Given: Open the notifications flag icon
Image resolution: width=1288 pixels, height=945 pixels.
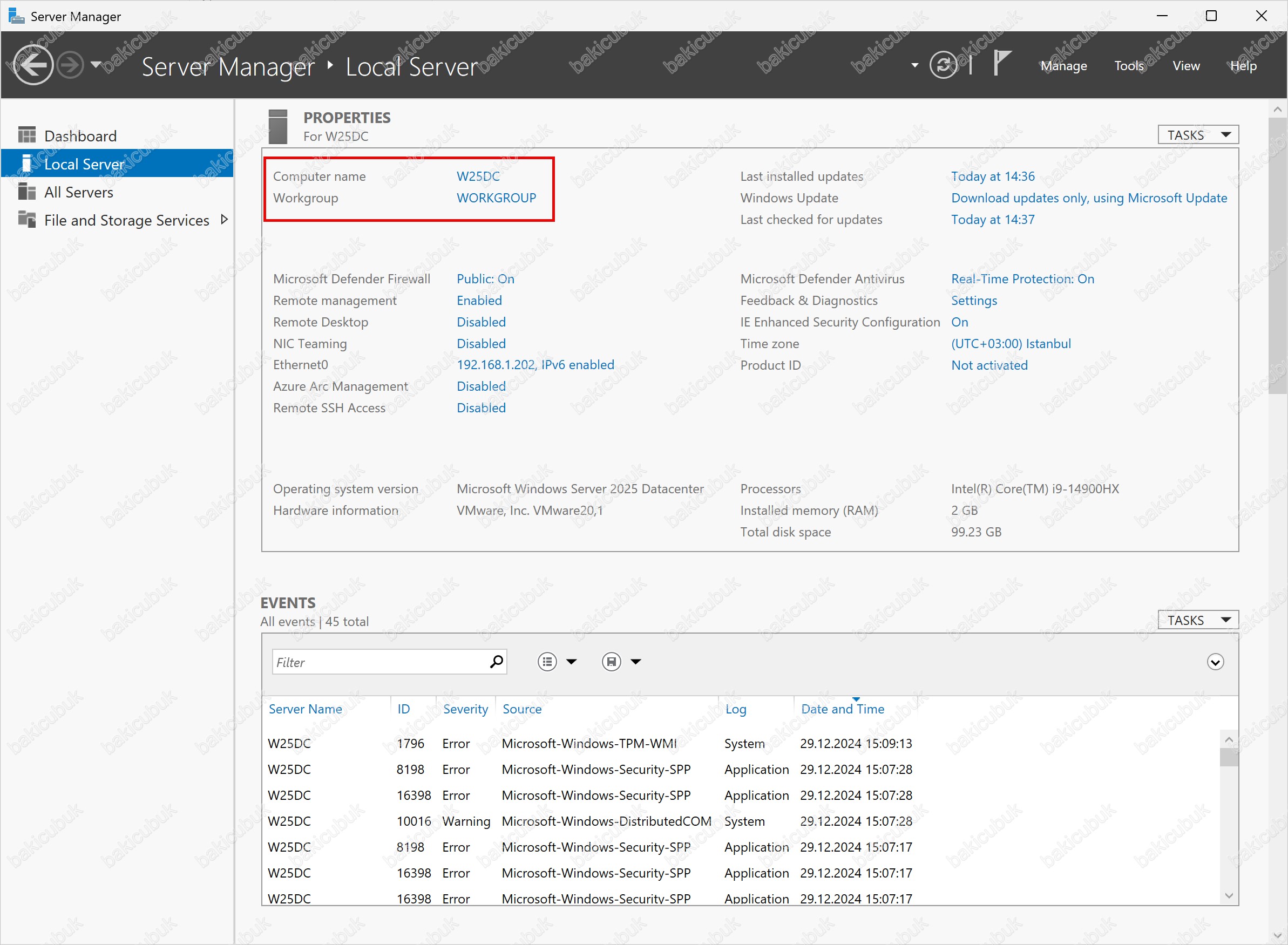Looking at the screenshot, I should point(1002,63).
